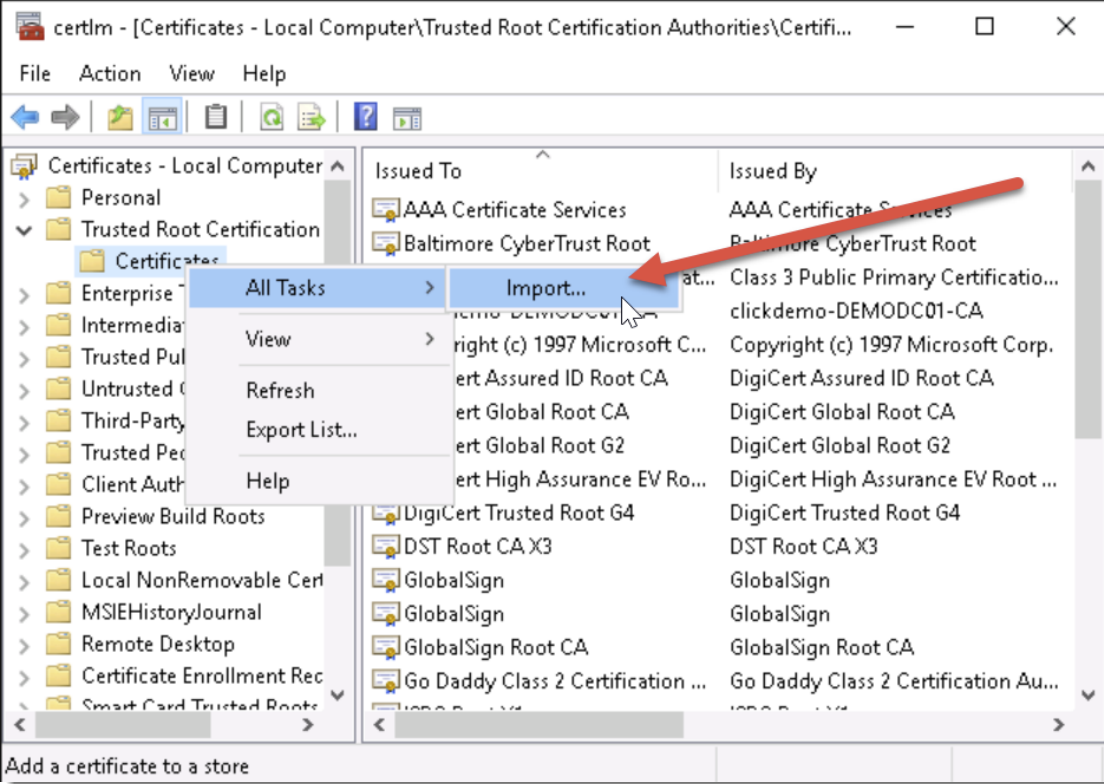Click the tree pane scroll-down arrow
Image resolution: width=1104 pixels, height=784 pixels.
pos(338,695)
